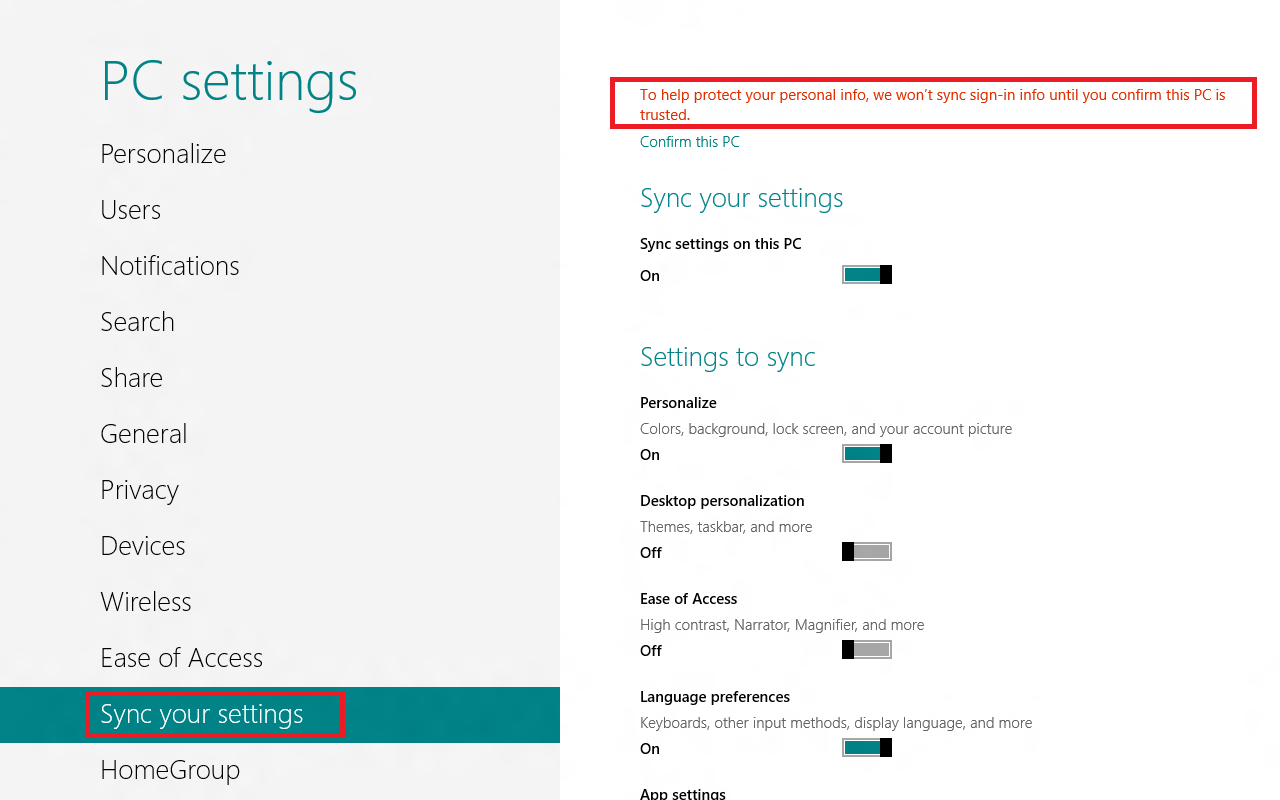Enable Desktop personalization sync toggle
This screenshot has width=1280, height=800.
(x=866, y=552)
